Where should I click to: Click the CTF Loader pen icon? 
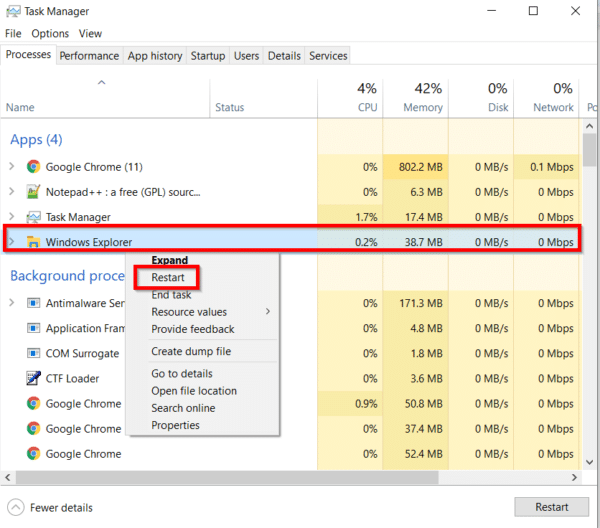33,378
